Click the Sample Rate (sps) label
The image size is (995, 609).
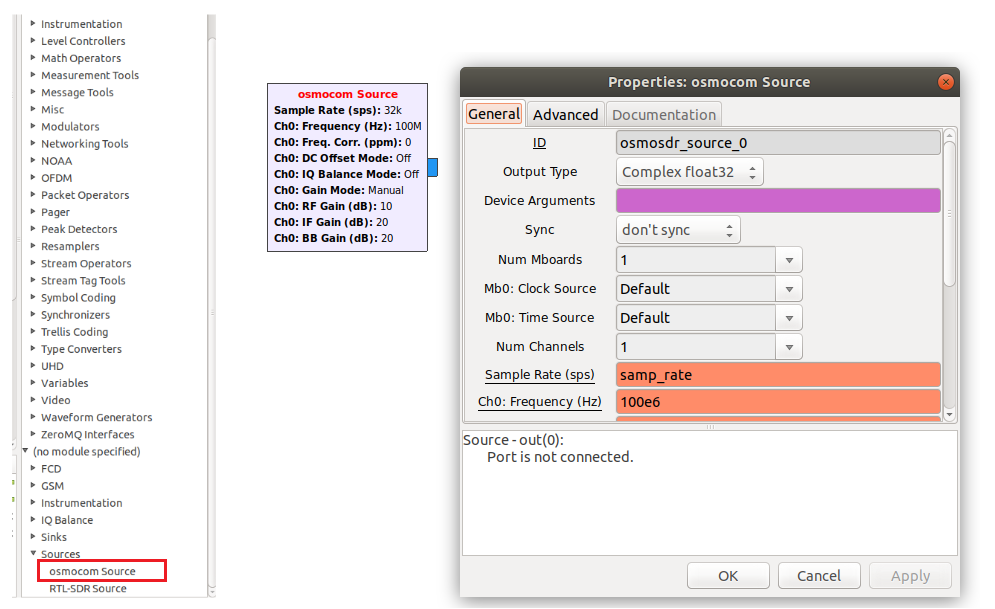click(539, 375)
